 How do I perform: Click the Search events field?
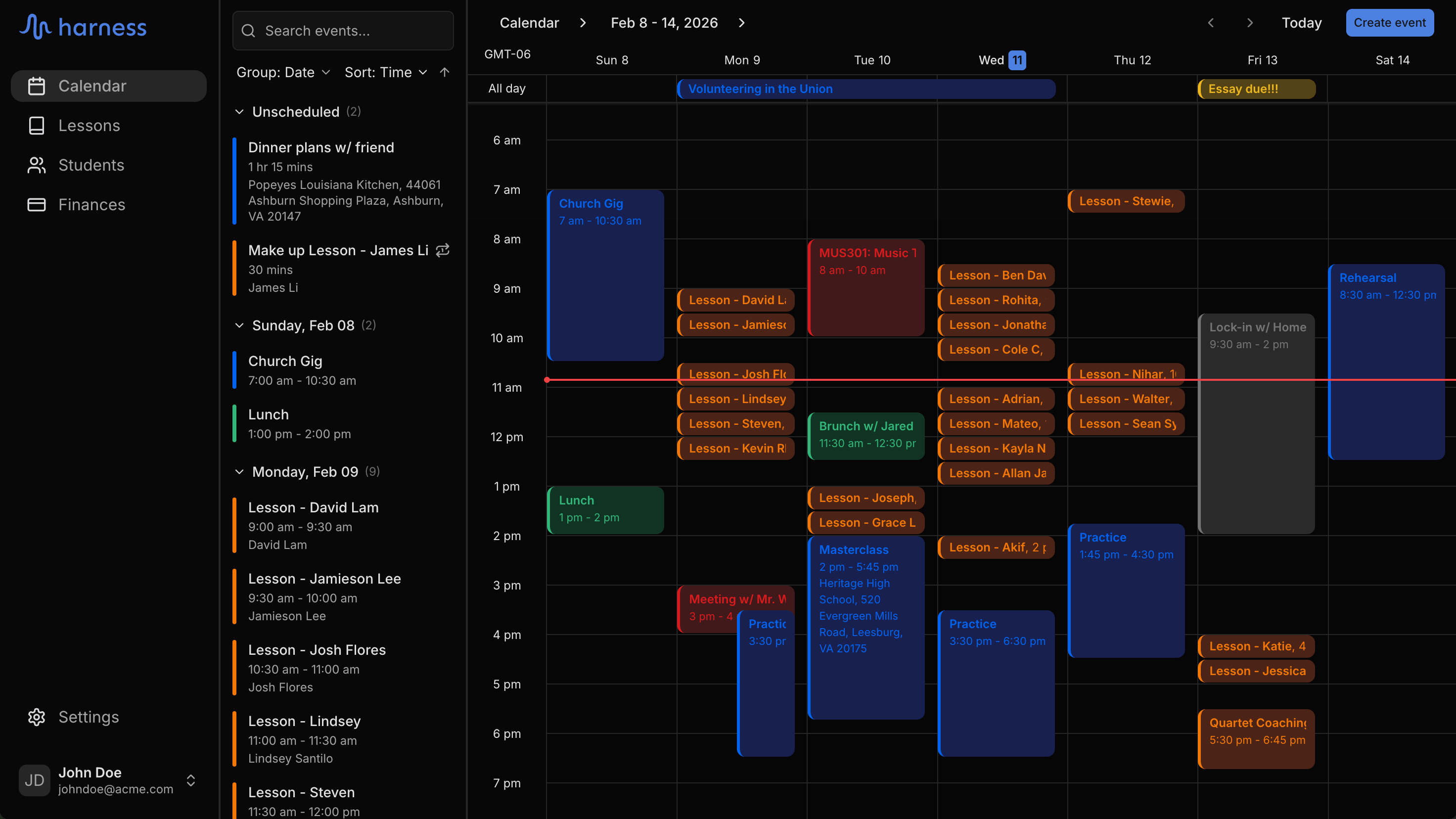(x=351, y=31)
